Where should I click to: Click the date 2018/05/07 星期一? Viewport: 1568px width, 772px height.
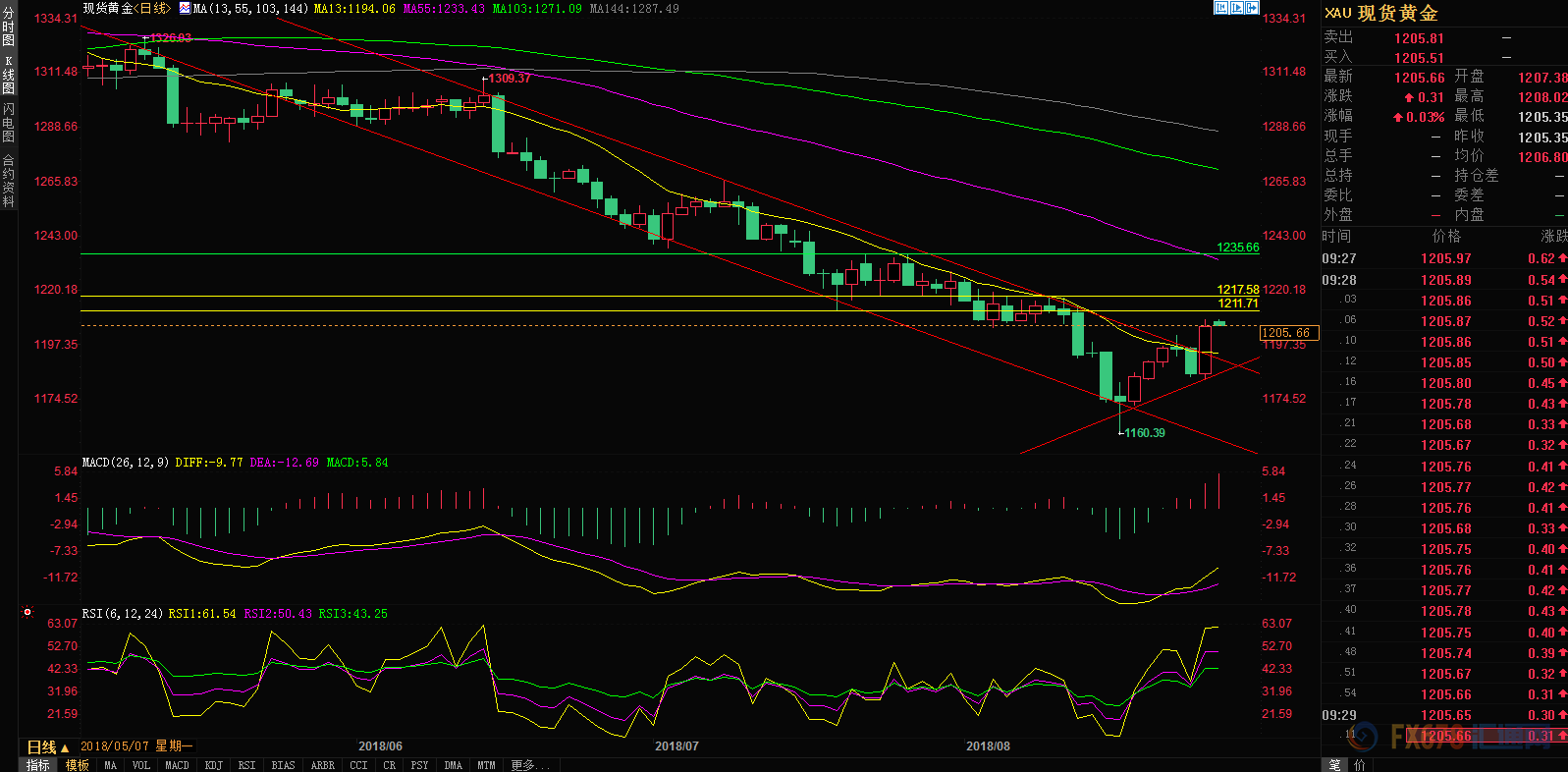pos(136,746)
